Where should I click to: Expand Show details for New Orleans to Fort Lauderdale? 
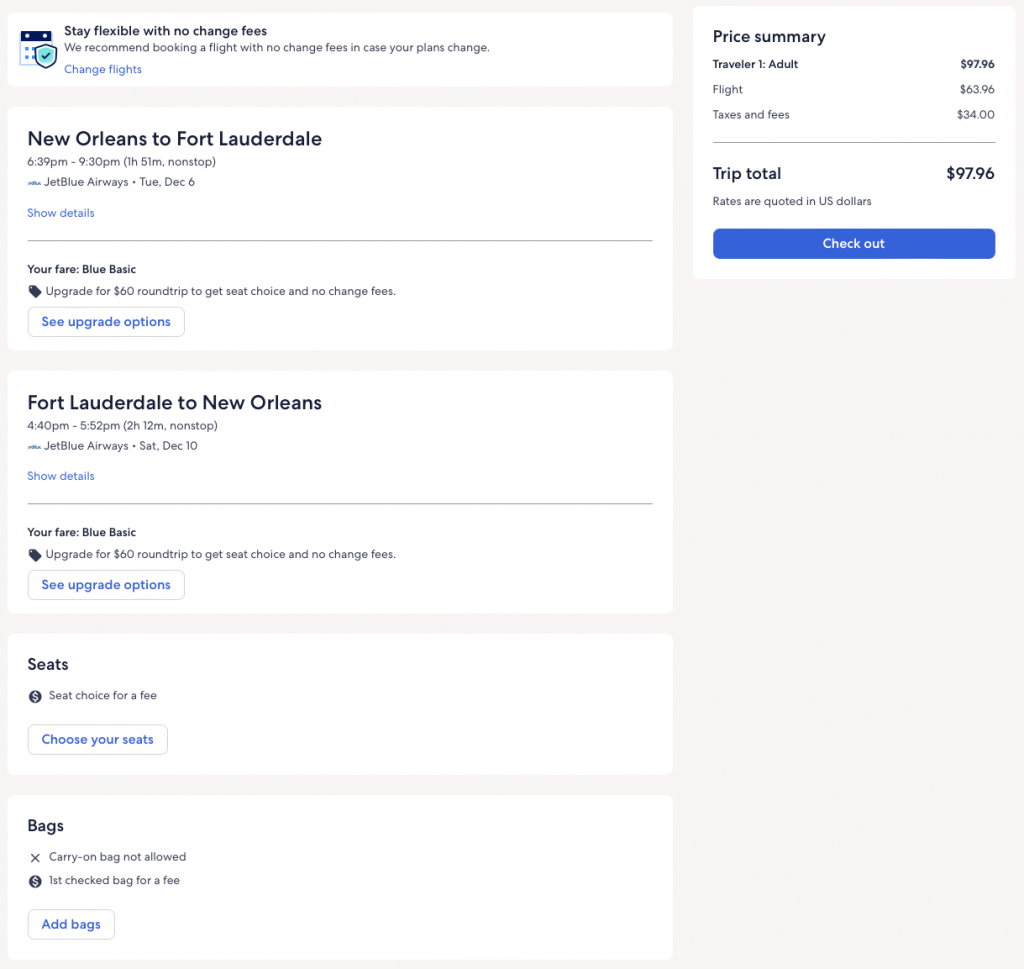coord(61,213)
